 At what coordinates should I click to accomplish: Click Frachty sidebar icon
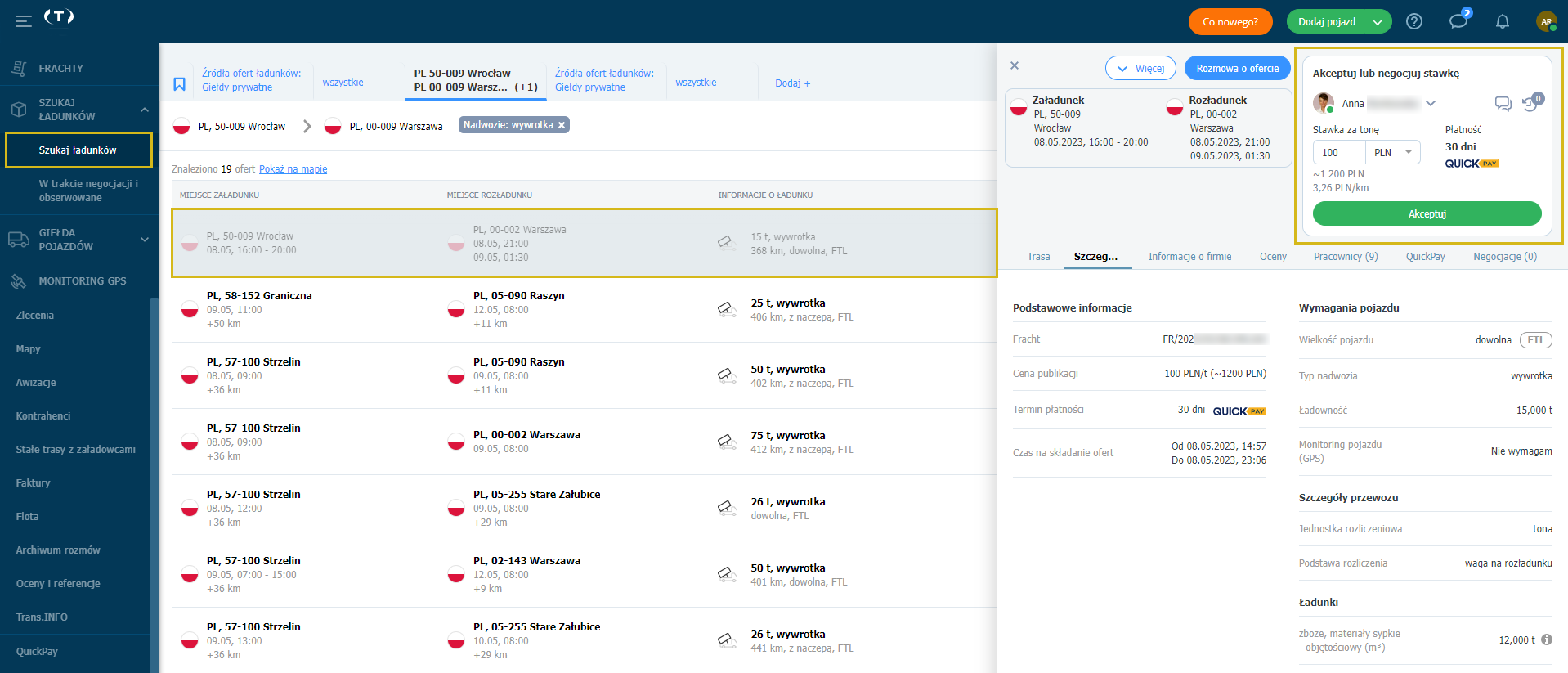pos(19,69)
